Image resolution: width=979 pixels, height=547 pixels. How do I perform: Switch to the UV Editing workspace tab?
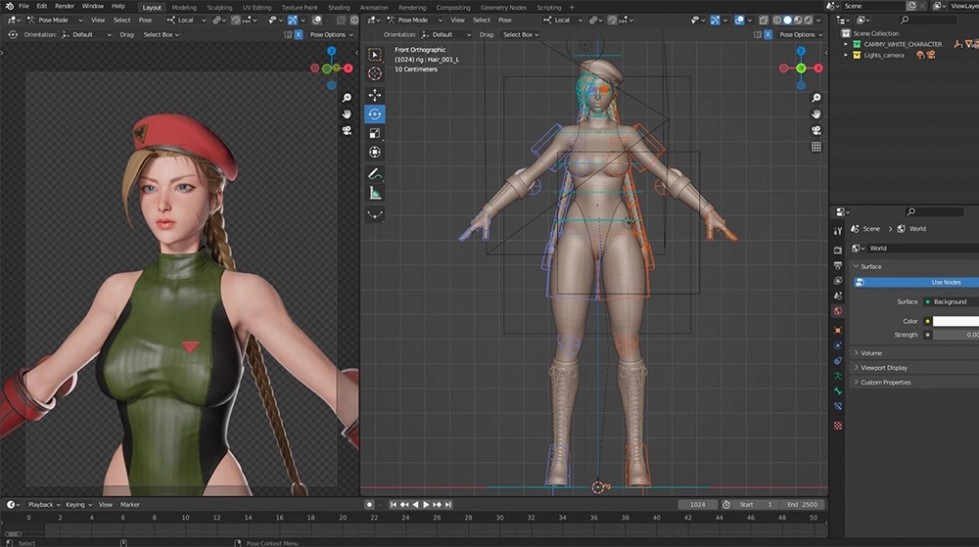[x=257, y=7]
